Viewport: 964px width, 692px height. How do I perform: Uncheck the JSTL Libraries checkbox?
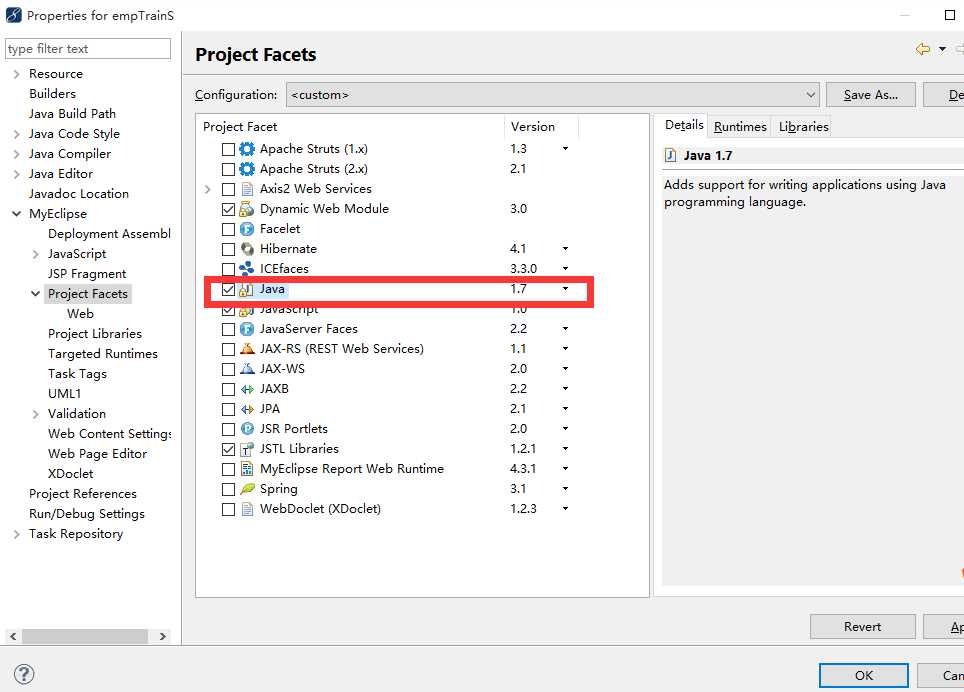pos(229,449)
